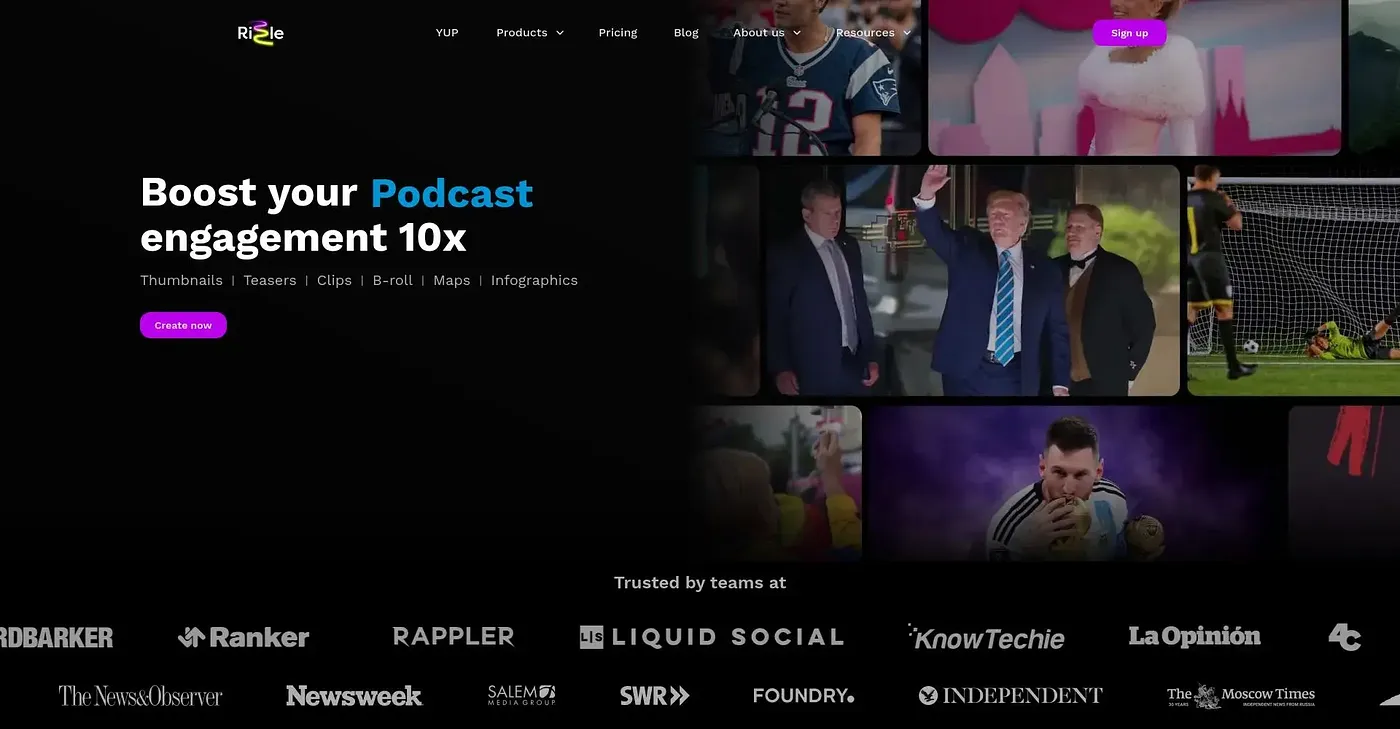Open the Blog menu item

(x=686, y=33)
